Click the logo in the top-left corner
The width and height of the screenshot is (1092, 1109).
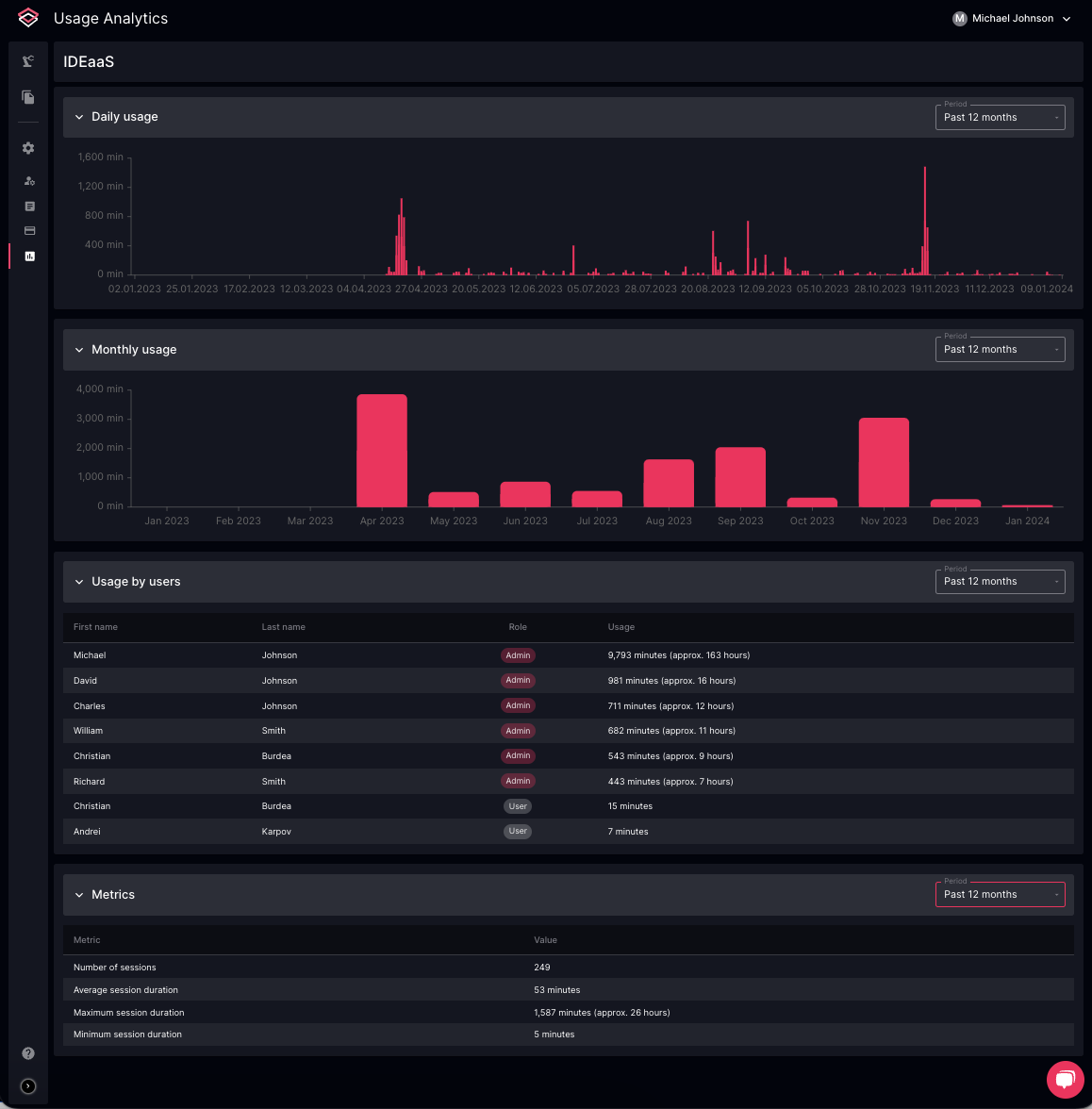coord(28,18)
